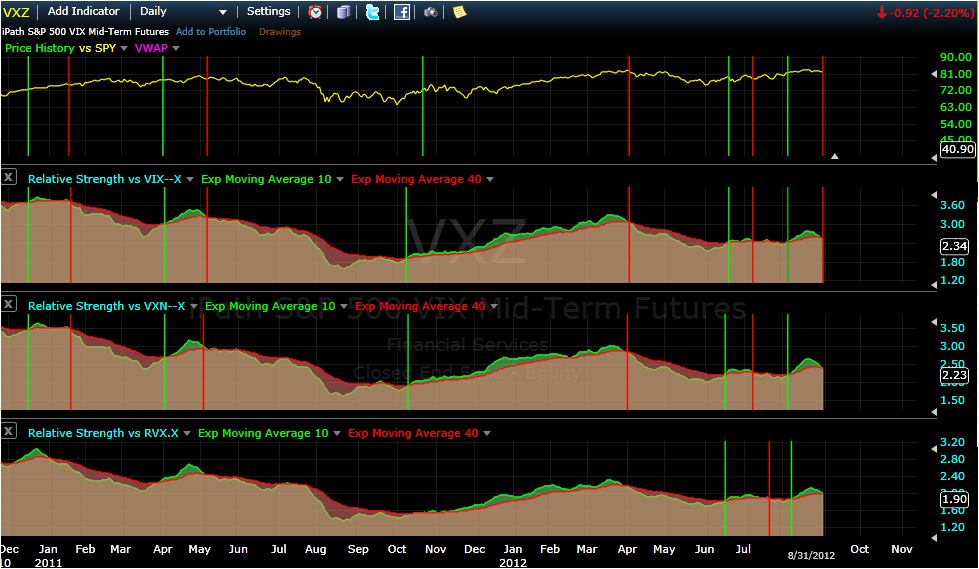Click Relative Strength vs RVX.X label

[x=104, y=433]
